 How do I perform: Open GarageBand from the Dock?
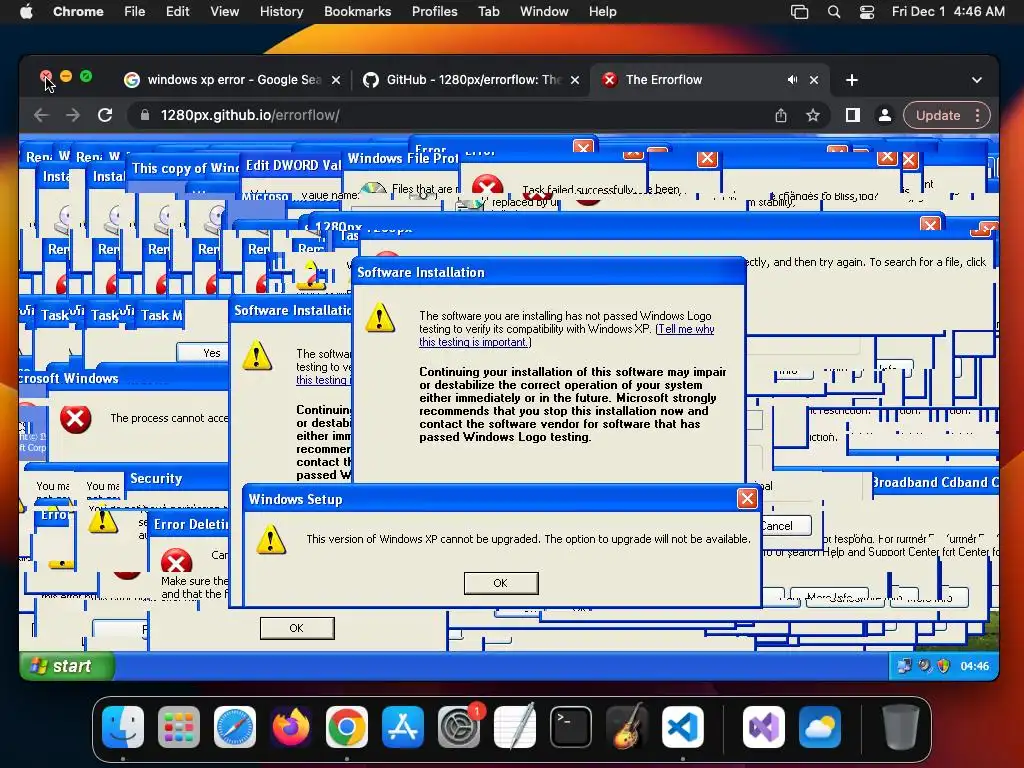point(627,727)
